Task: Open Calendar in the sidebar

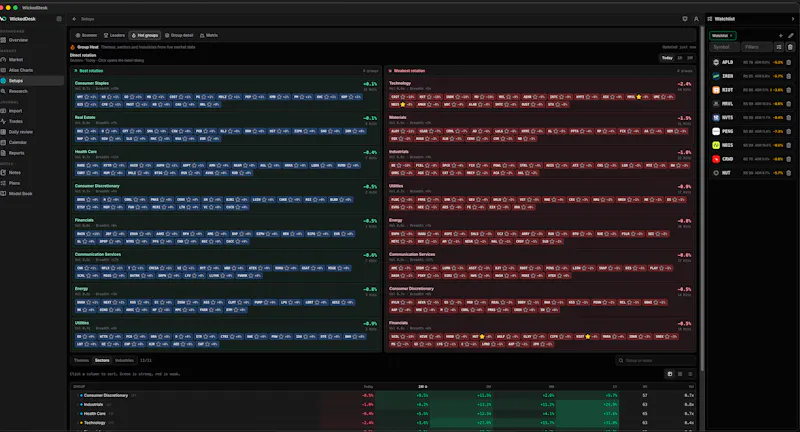Action: 17,142
